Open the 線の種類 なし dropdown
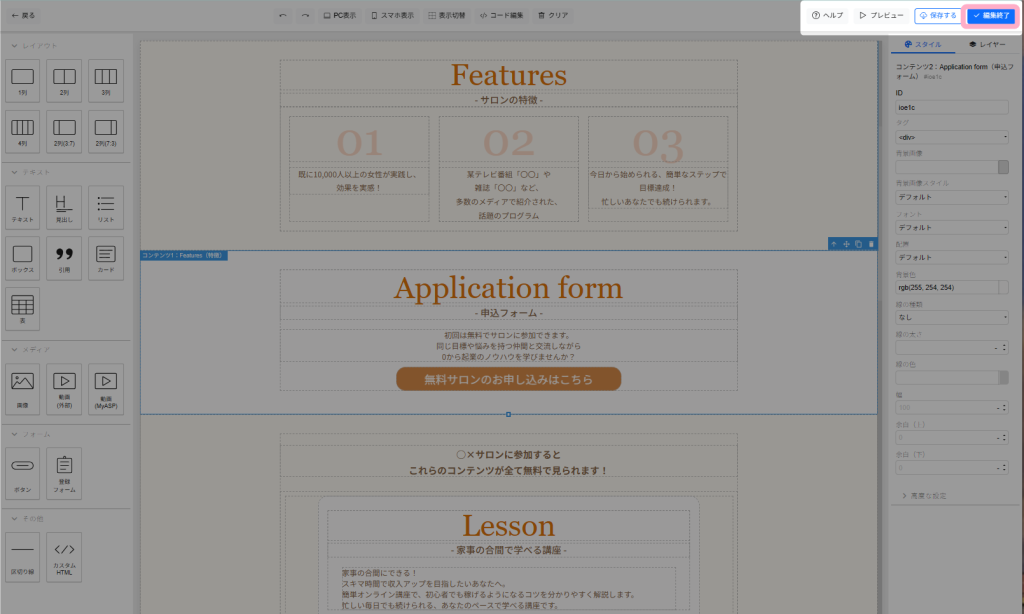1024x614 pixels. pos(951,317)
